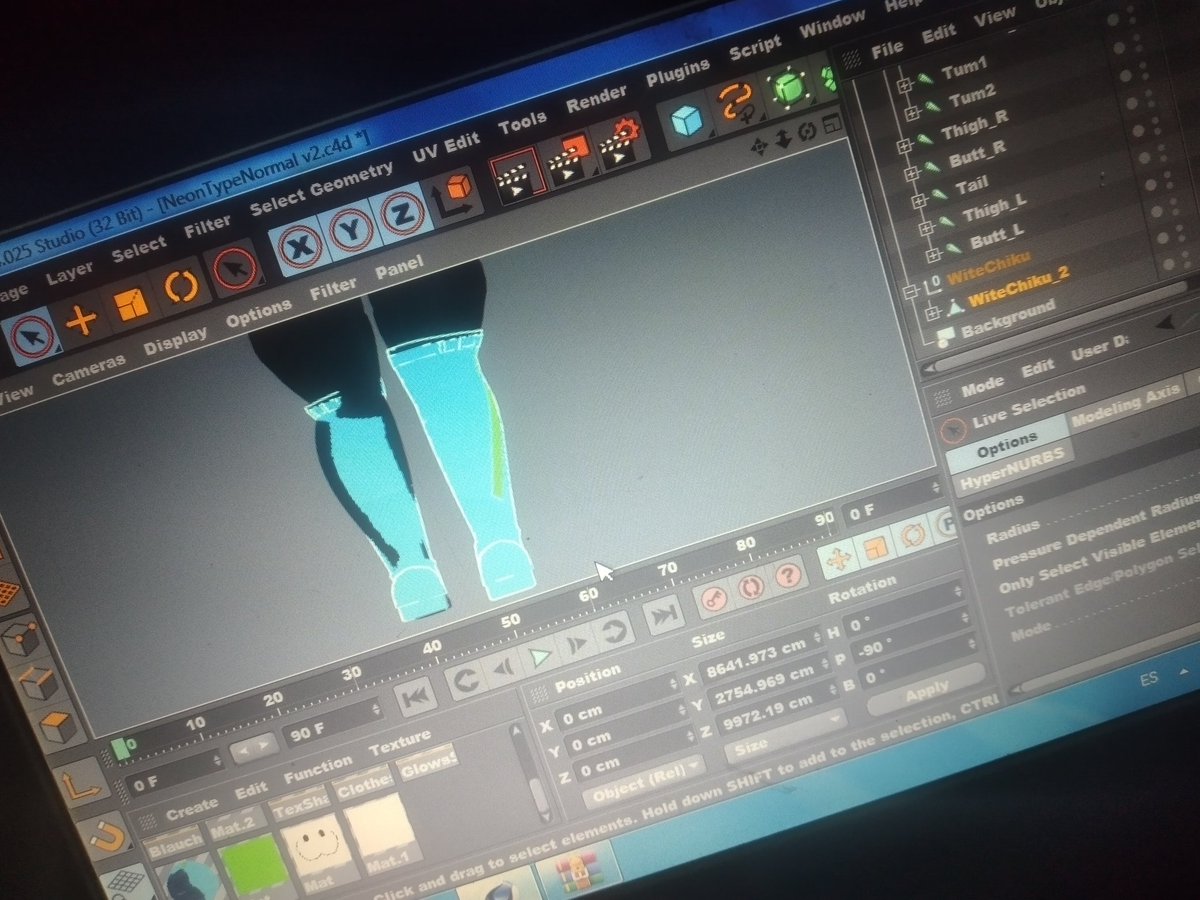1200x900 pixels.
Task: Jump to the end of animation
Action: [662, 616]
